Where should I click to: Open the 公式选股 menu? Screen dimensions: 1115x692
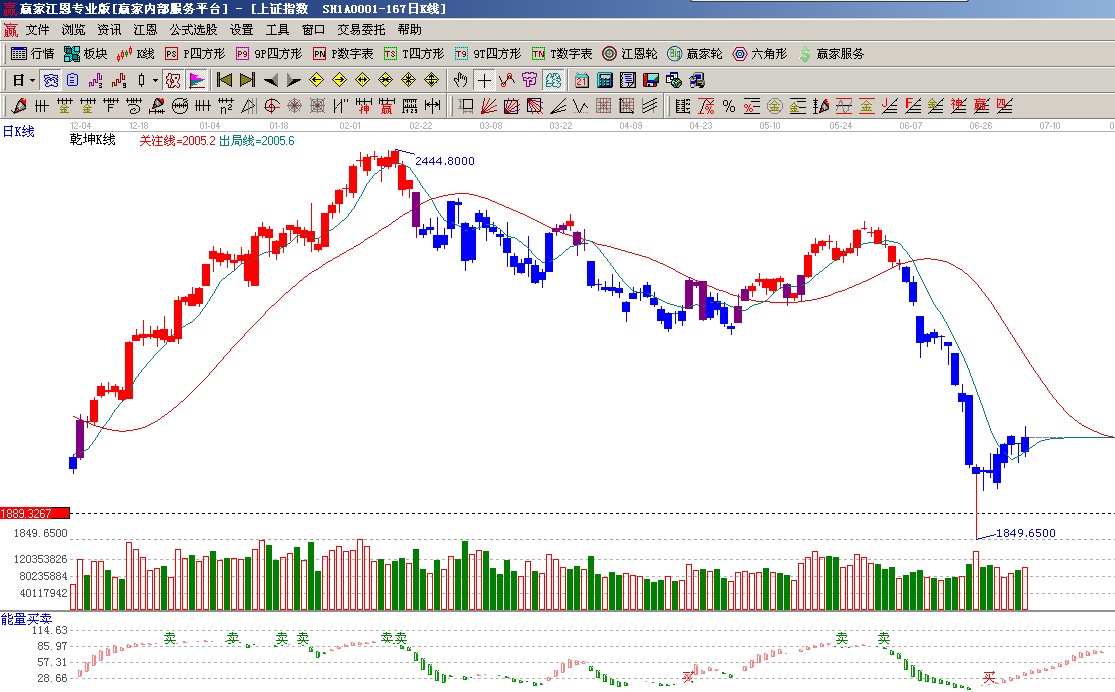point(193,30)
